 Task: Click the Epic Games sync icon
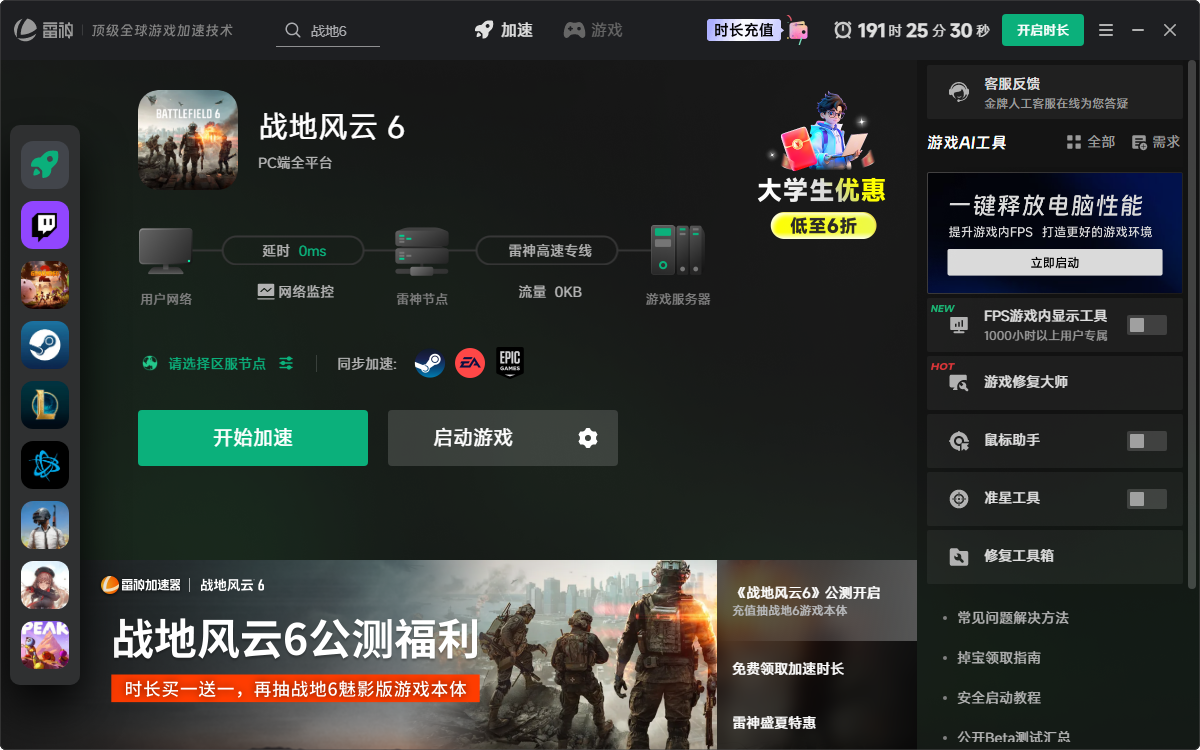(510, 363)
